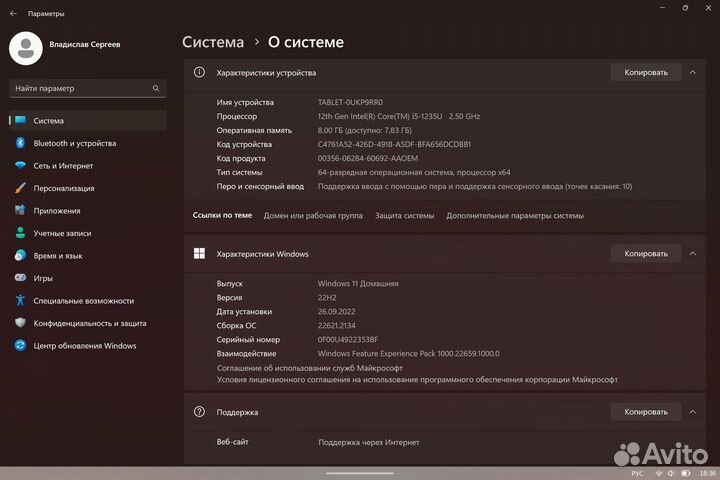The width and height of the screenshot is (720, 480).
Task: Select the processor value i5-1235U text
Action: [399, 116]
